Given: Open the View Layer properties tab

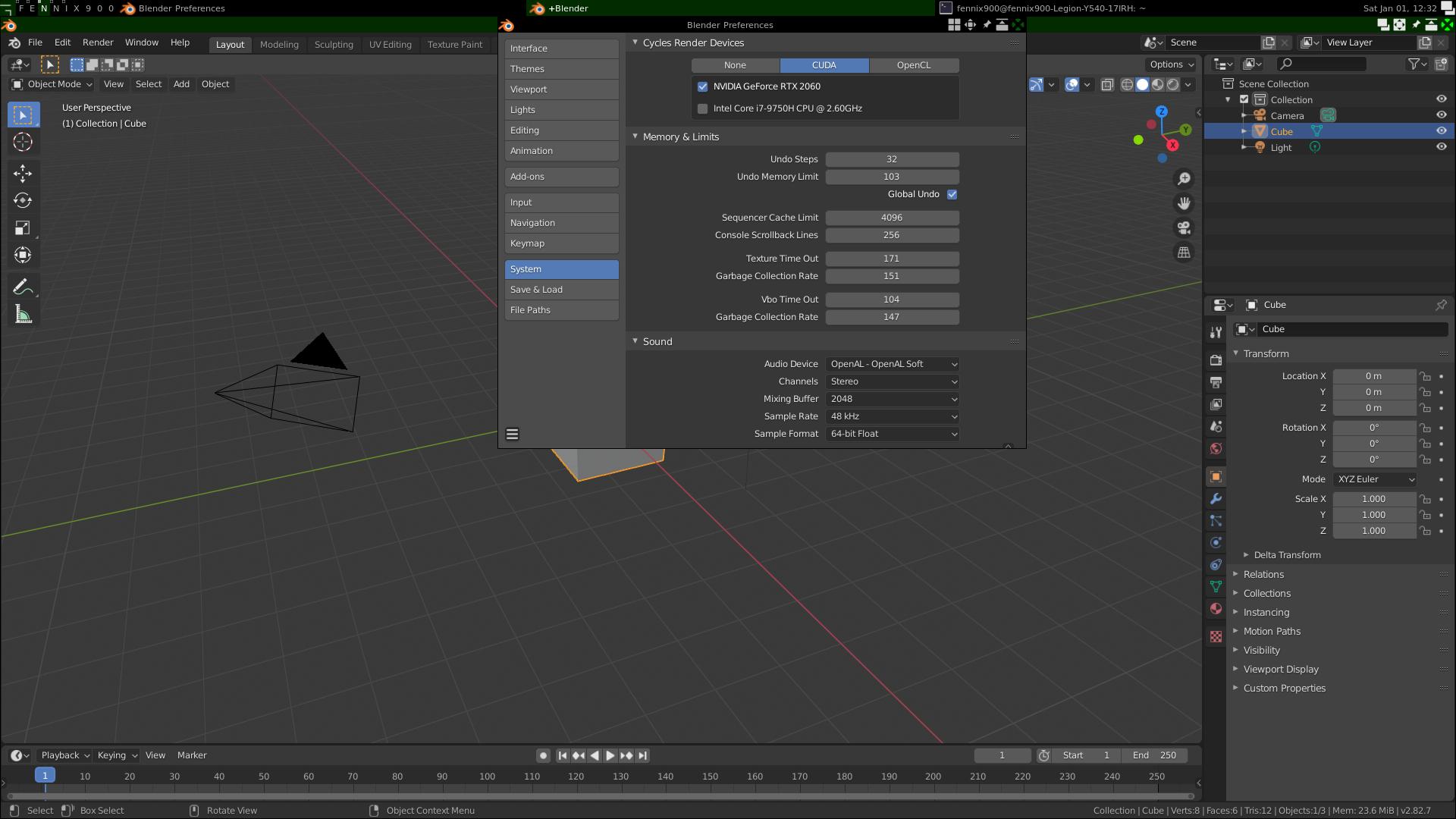Looking at the screenshot, I should [x=1216, y=404].
